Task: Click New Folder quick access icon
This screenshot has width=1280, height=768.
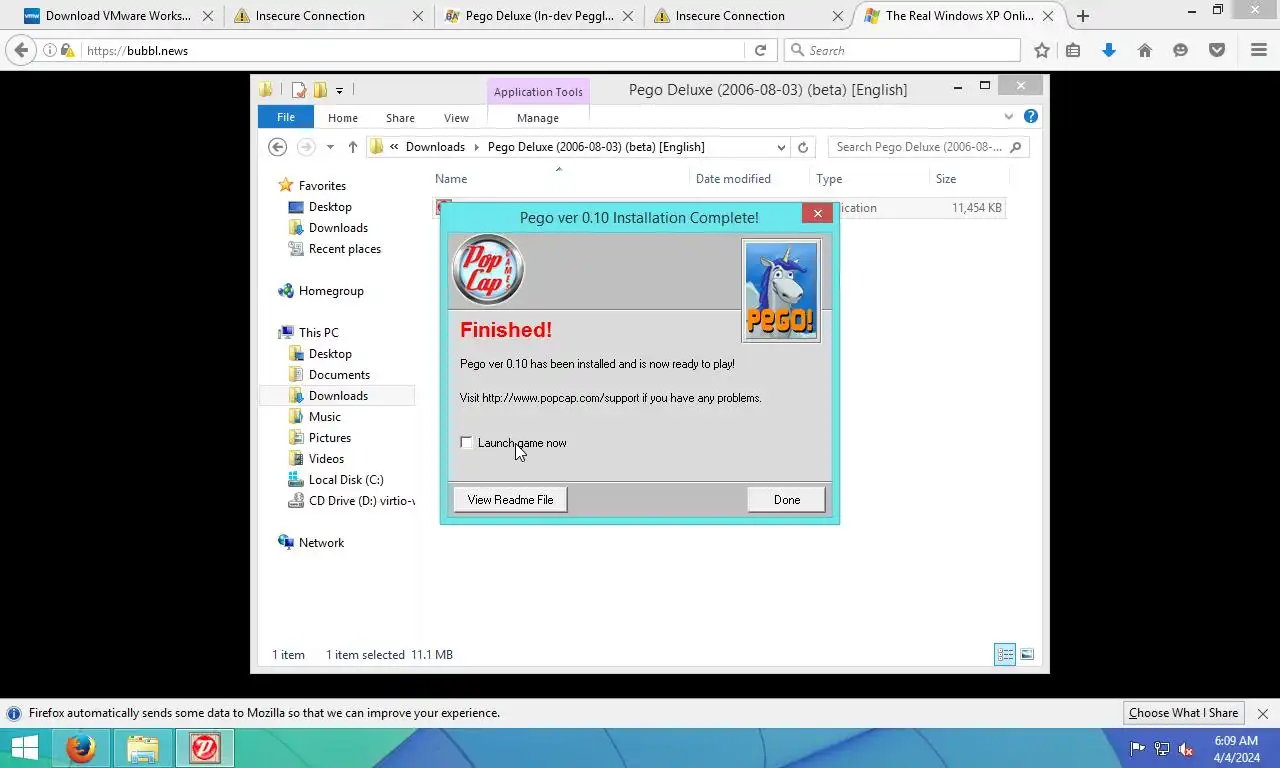Action: [x=320, y=90]
